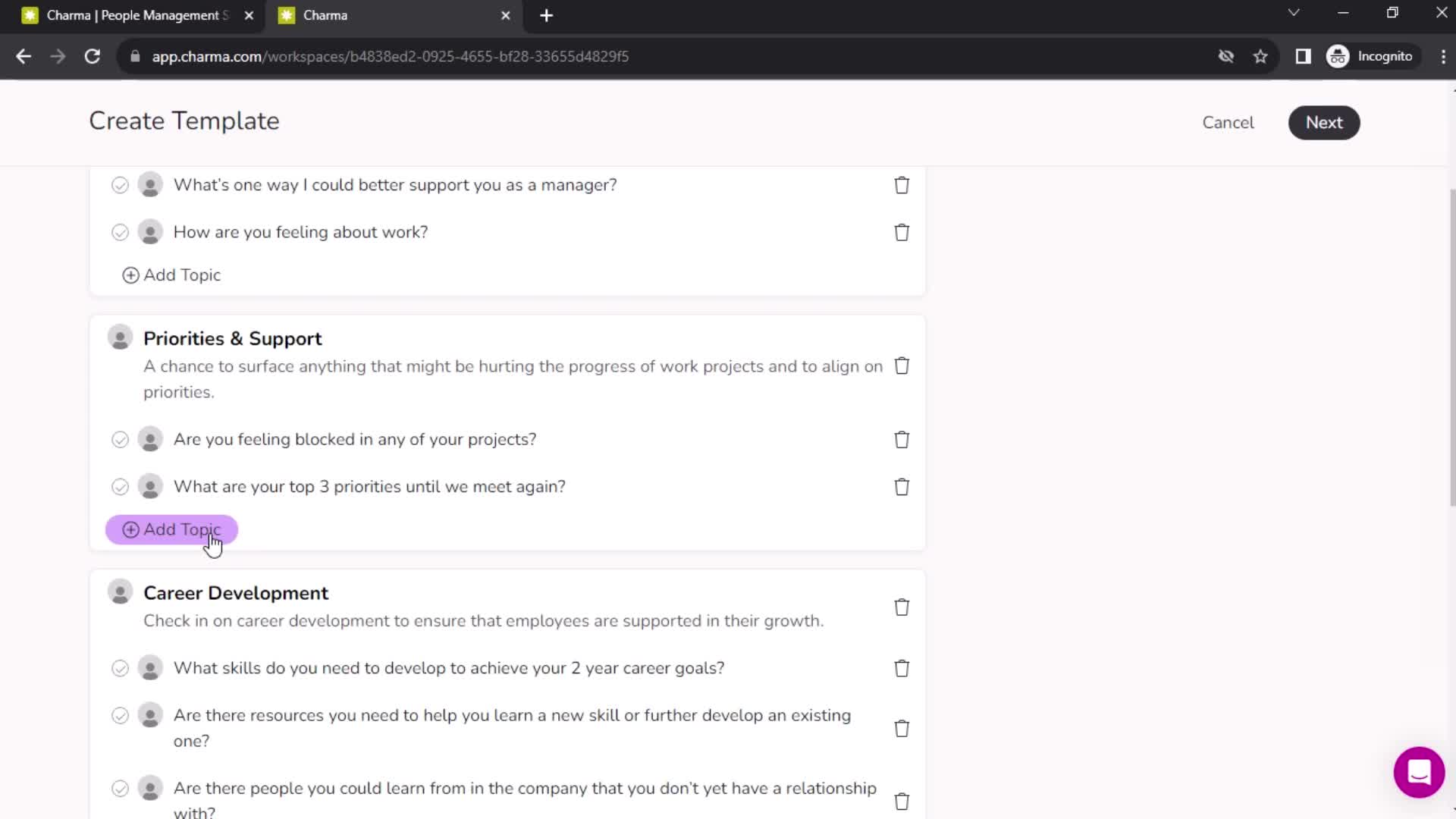
Task: Click the delete icon next to top 3 priorities question
Action: [901, 486]
